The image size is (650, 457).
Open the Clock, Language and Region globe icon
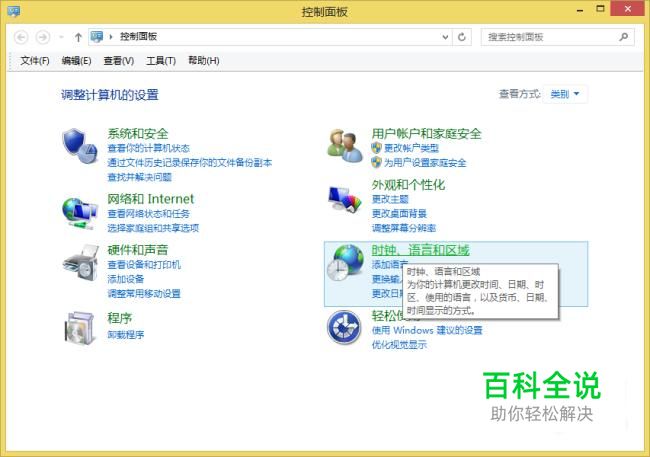[345, 262]
